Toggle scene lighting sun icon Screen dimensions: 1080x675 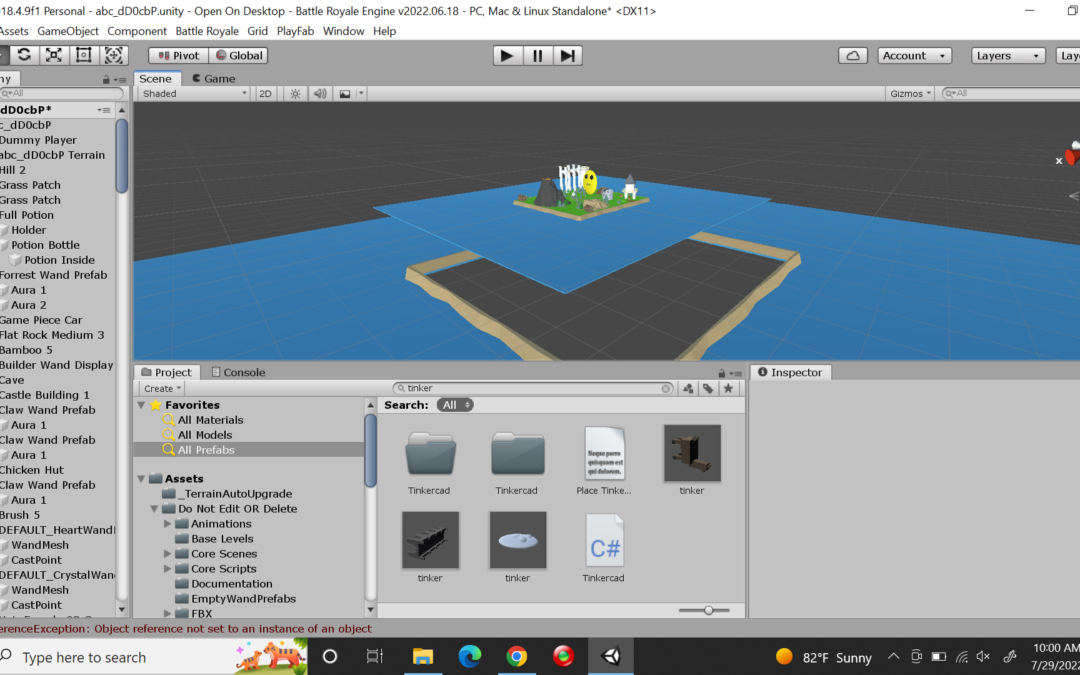click(x=295, y=94)
